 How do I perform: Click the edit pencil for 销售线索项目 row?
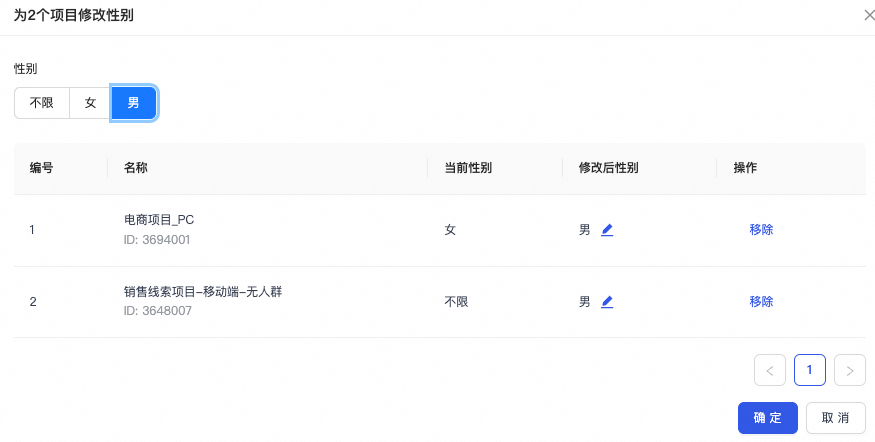click(x=607, y=302)
